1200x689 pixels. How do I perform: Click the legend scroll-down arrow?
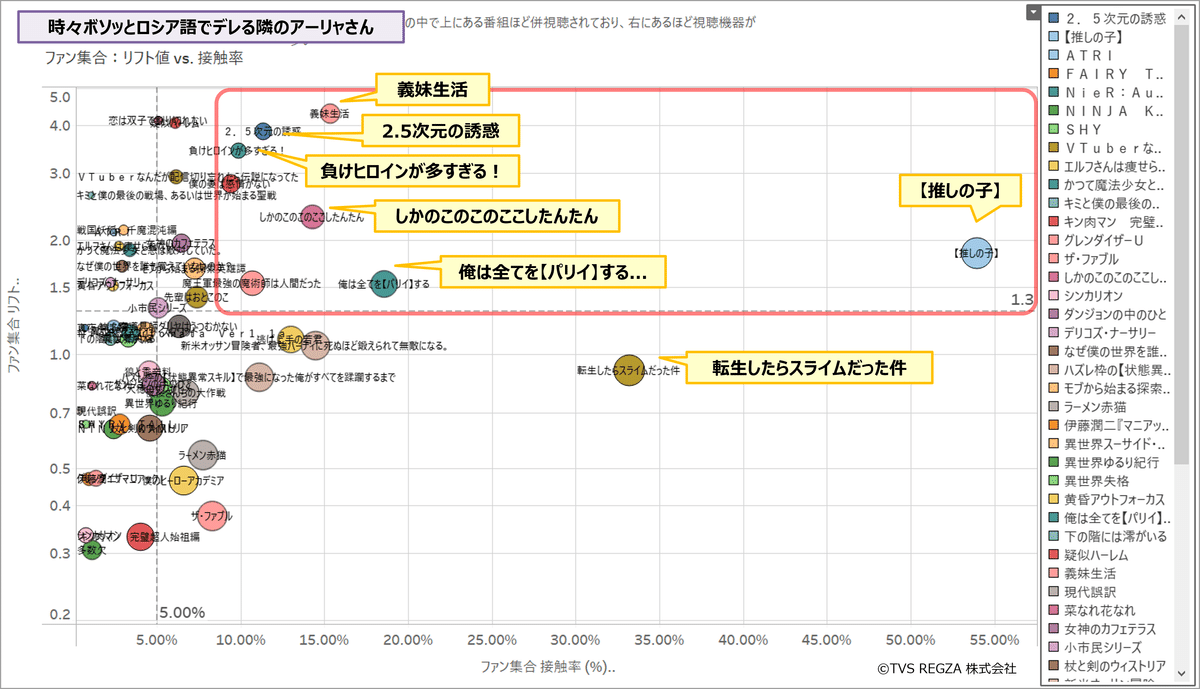coord(1191,676)
